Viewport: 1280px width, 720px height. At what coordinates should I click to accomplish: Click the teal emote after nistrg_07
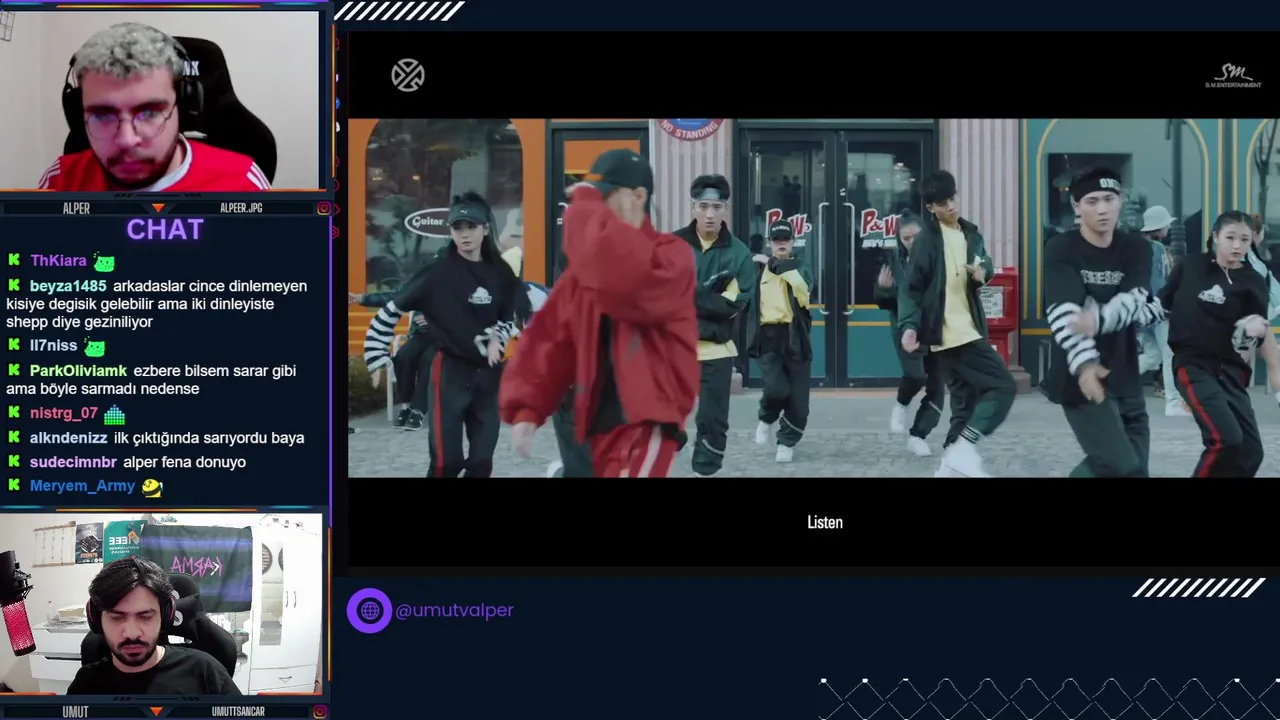[114, 414]
